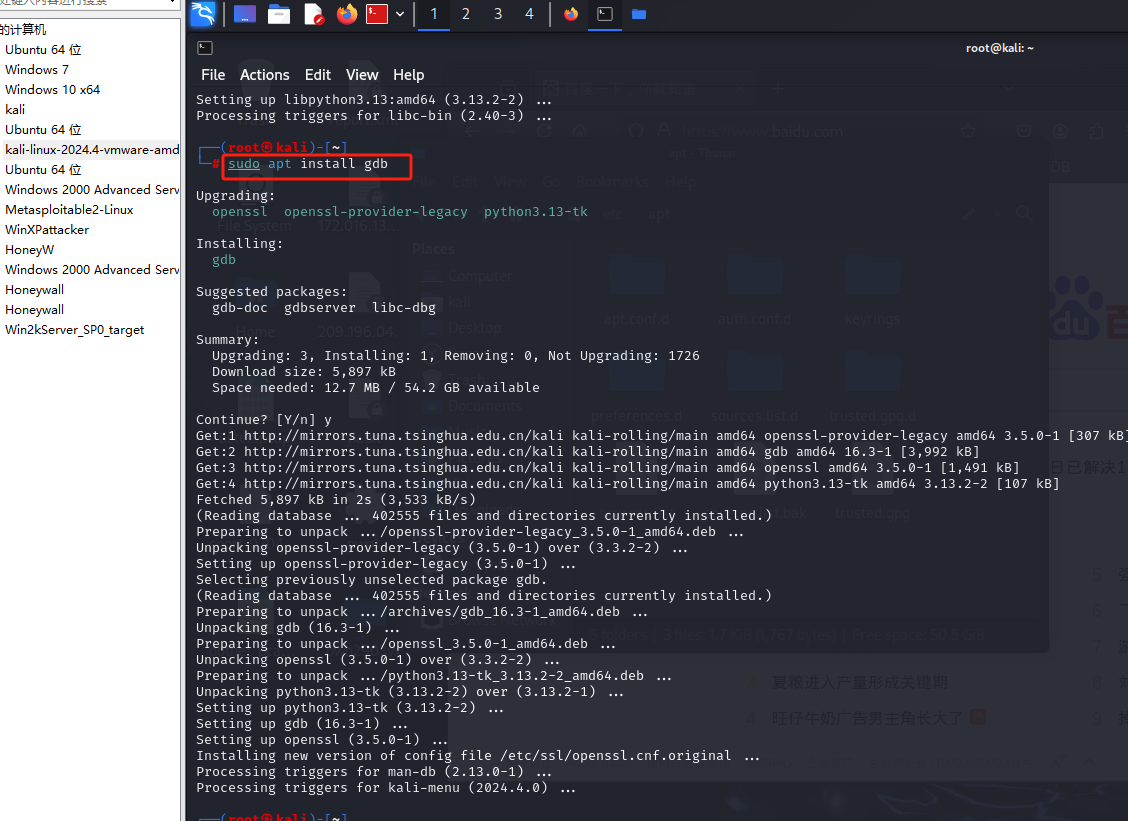1128x821 pixels.
Task: Switch to workspace 3
Action: (x=498, y=14)
